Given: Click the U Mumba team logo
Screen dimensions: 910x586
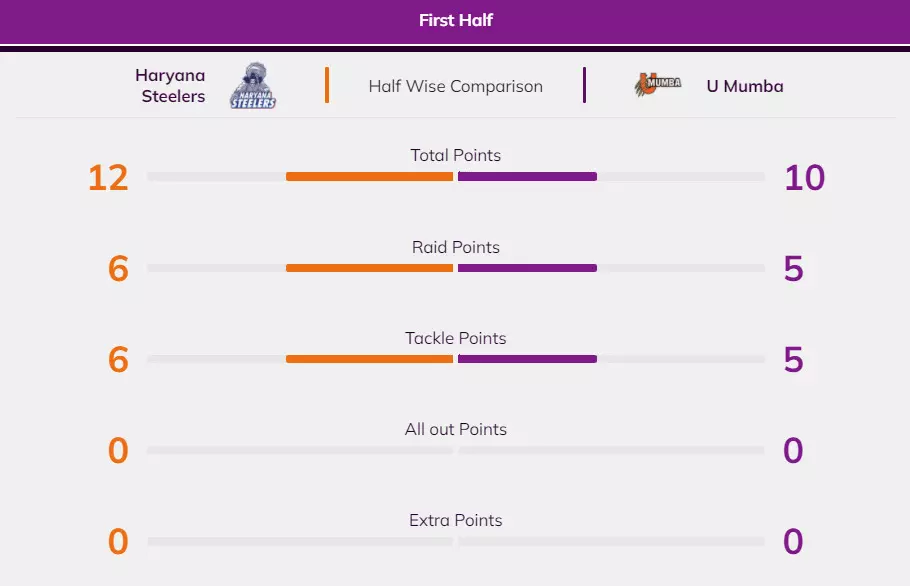Looking at the screenshot, I should tap(658, 85).
